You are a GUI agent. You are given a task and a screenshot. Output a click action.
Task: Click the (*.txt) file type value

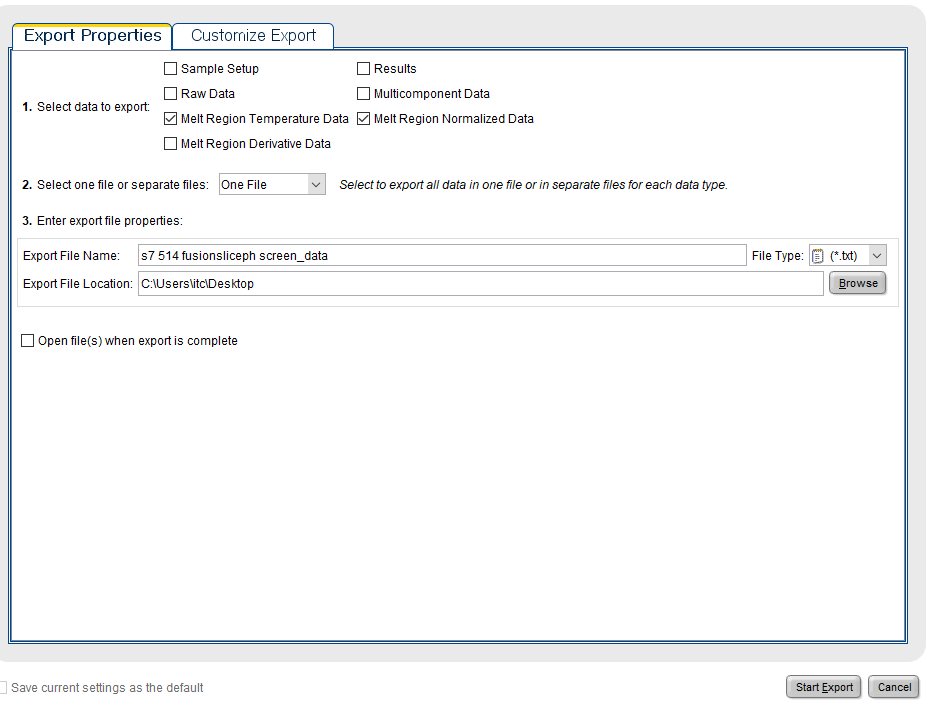click(844, 256)
